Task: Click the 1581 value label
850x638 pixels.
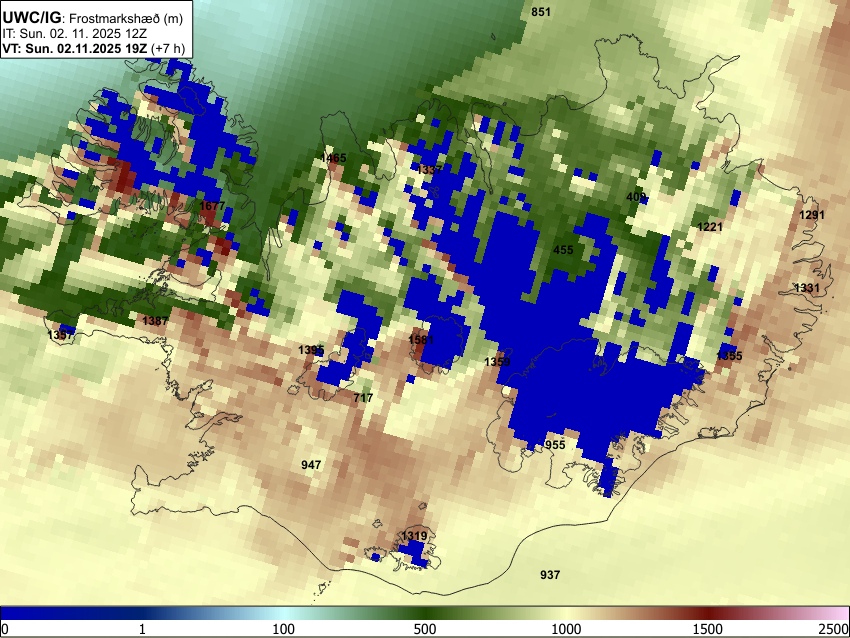Action: [421, 340]
